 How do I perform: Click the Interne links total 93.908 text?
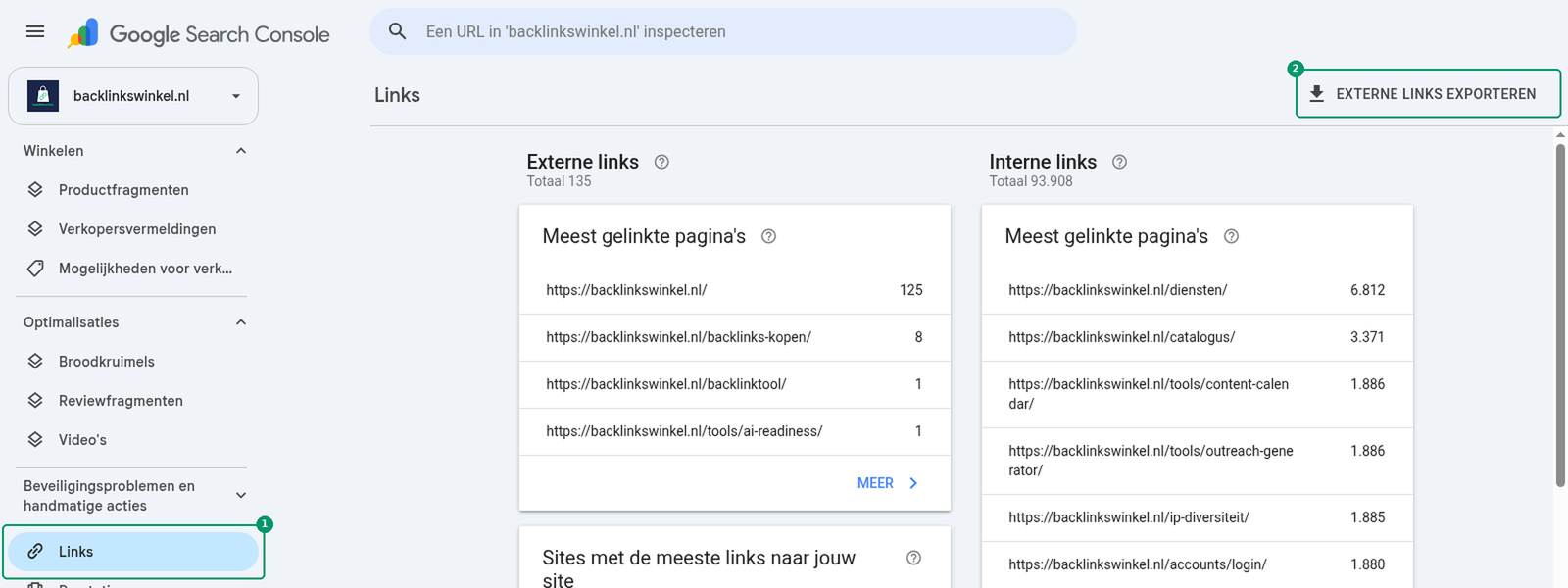pyautogui.click(x=1031, y=181)
